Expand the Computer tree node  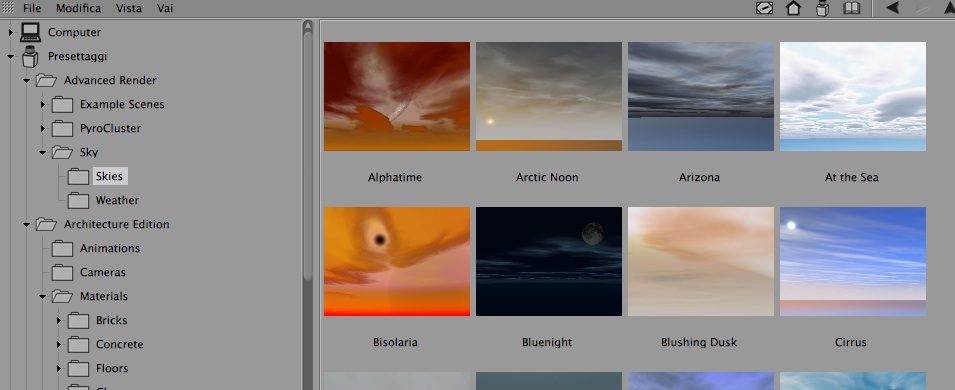pyautogui.click(x=10, y=32)
